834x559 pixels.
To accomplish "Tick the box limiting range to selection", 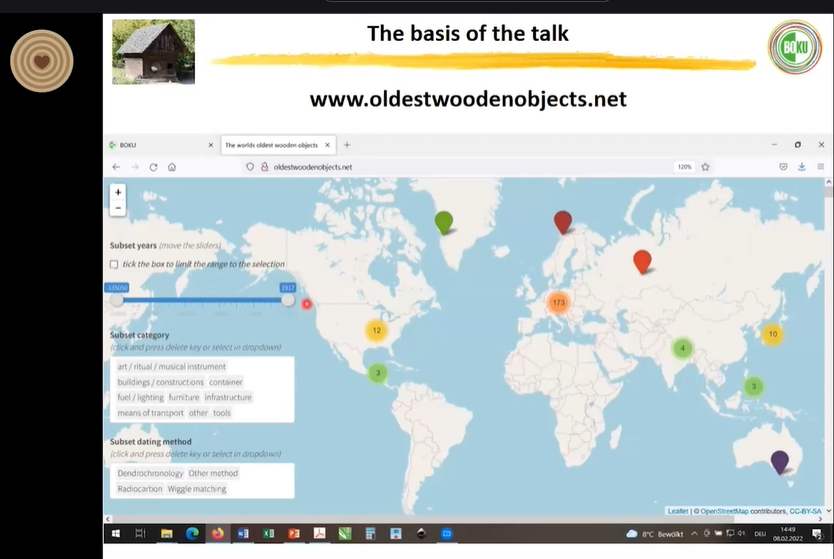I will (x=114, y=264).
